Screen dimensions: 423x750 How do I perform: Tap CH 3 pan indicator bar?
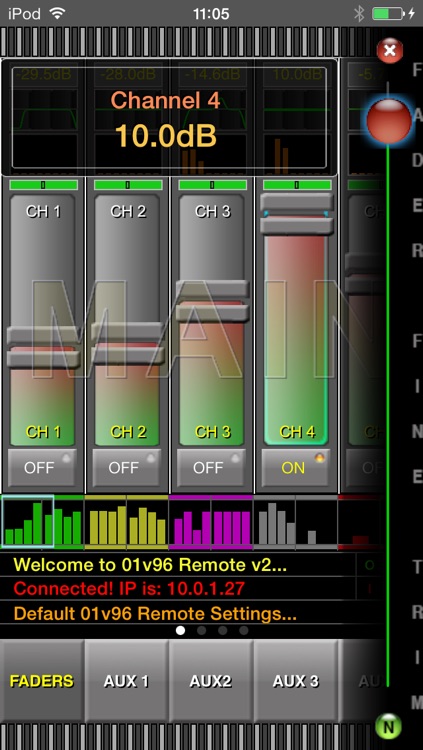click(x=212, y=185)
